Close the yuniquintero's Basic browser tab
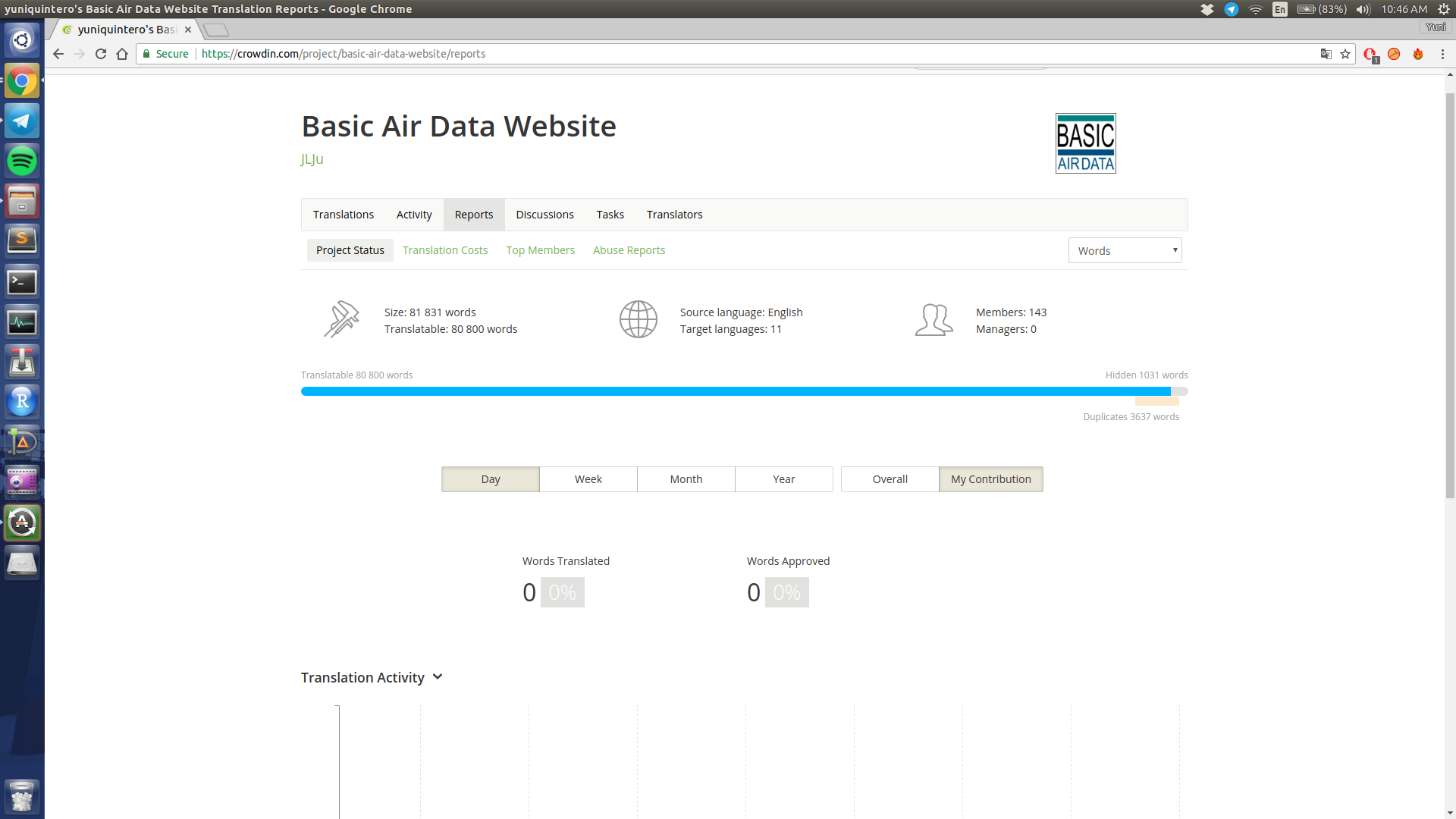Image resolution: width=1456 pixels, height=819 pixels. [x=188, y=30]
